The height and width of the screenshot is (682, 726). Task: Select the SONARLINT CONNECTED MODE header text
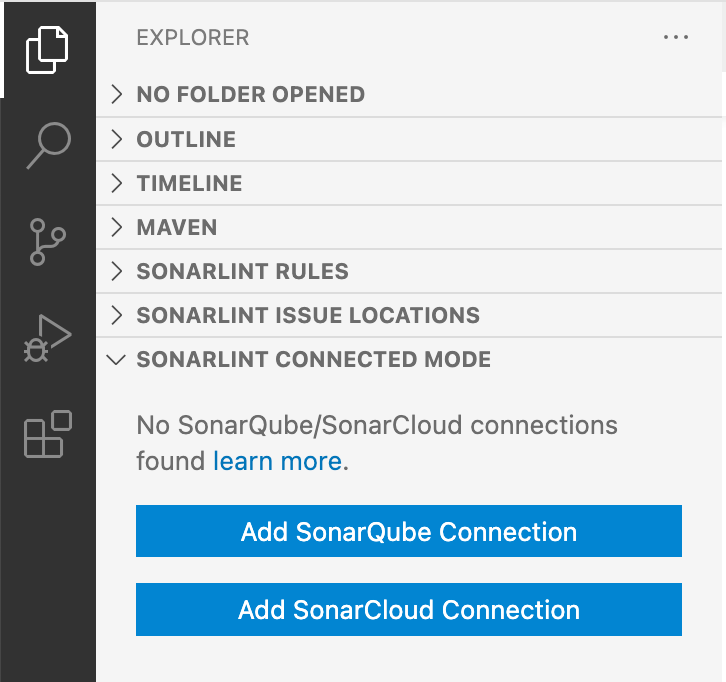tap(313, 359)
